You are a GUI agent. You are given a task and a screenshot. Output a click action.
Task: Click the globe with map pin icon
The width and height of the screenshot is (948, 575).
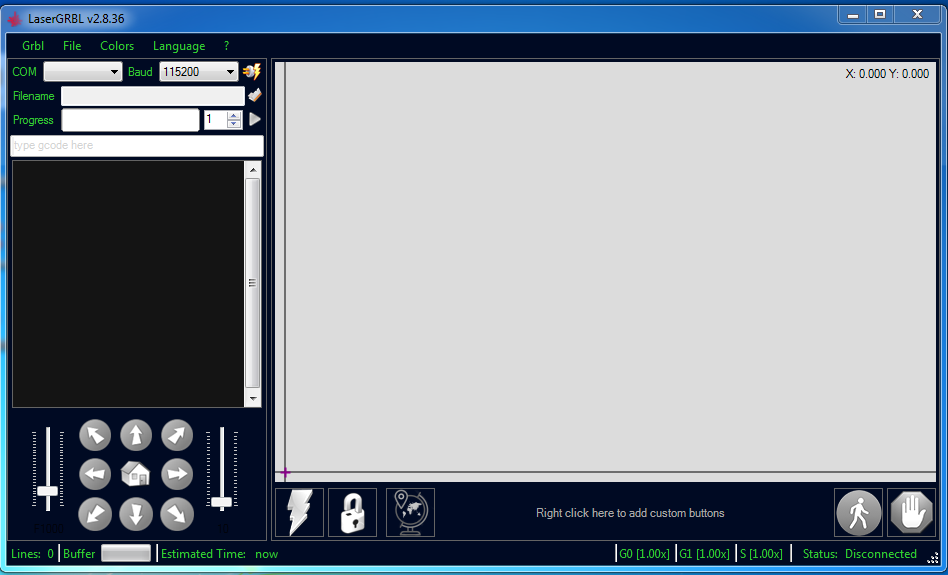coord(410,513)
